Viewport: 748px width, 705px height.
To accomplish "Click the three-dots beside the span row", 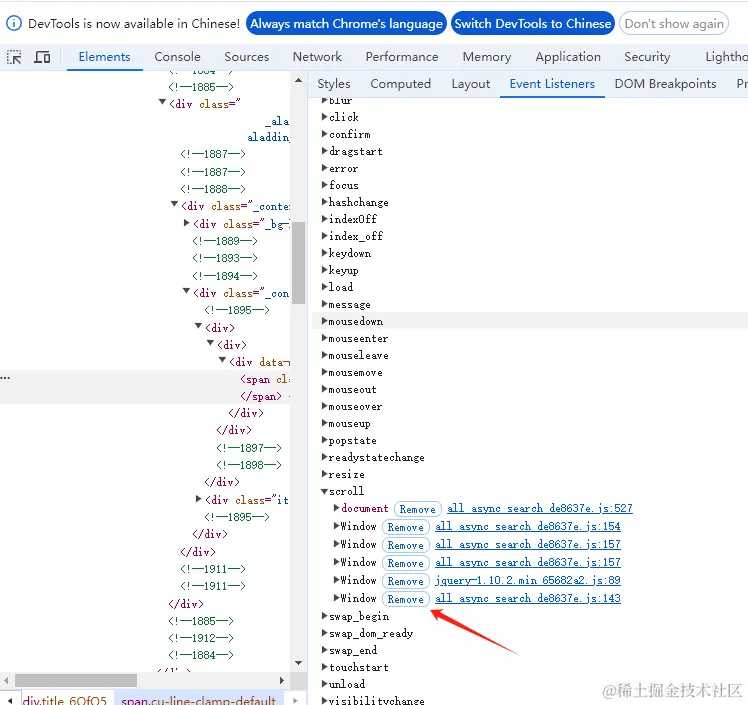I will pos(5,378).
